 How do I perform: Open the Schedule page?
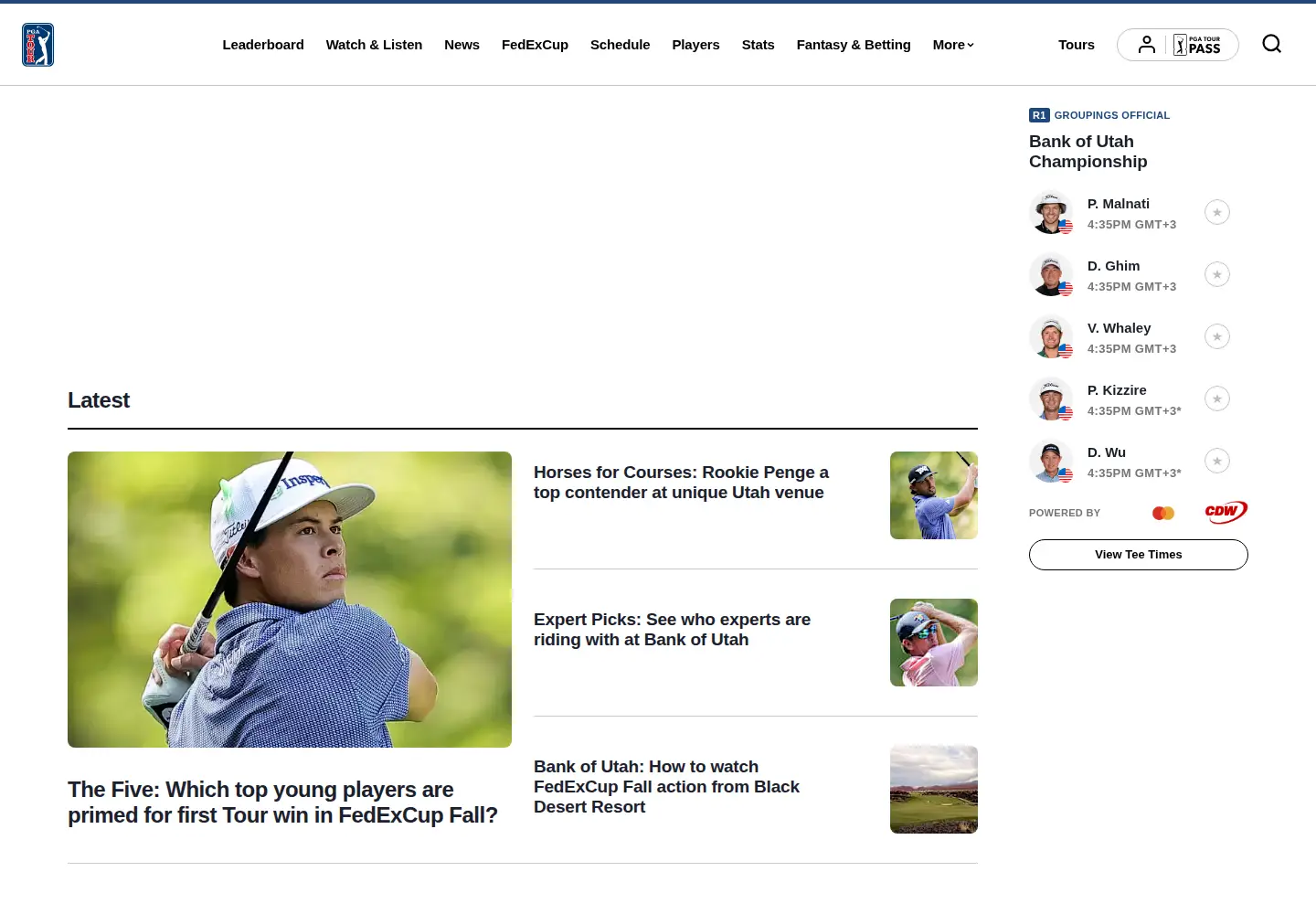point(620,45)
